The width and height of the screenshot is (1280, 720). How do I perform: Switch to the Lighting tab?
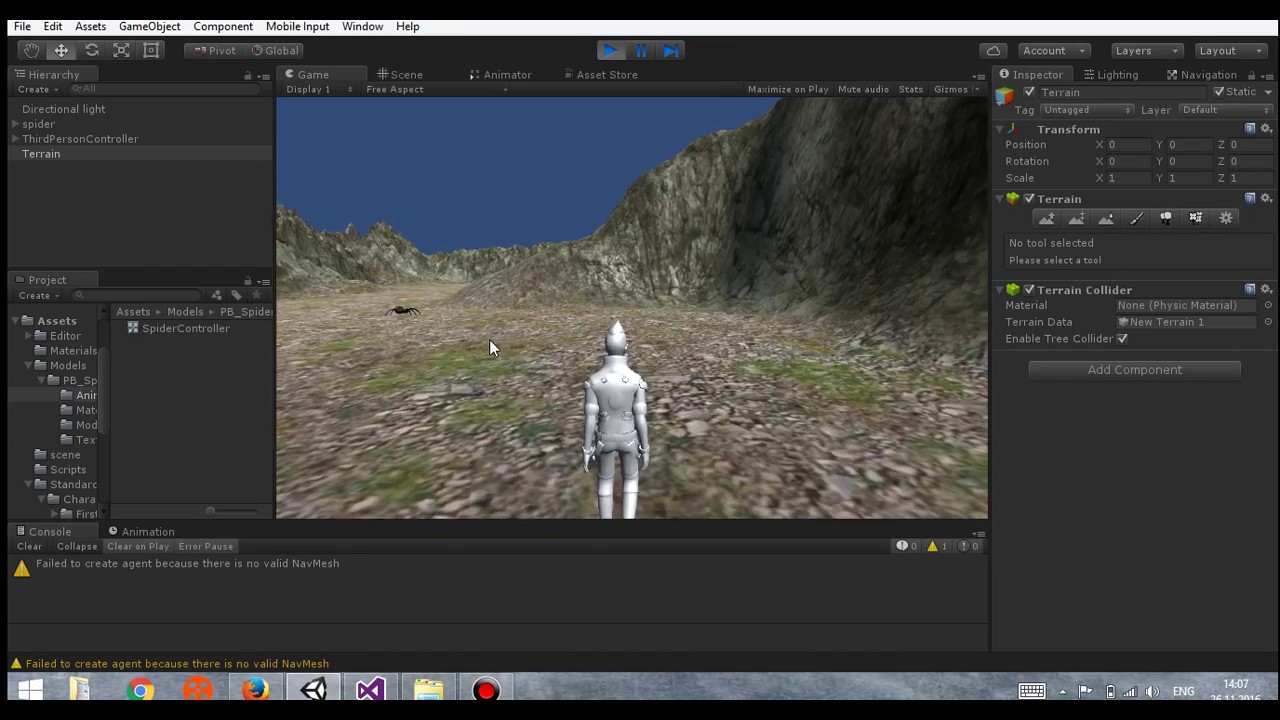pyautogui.click(x=1110, y=75)
